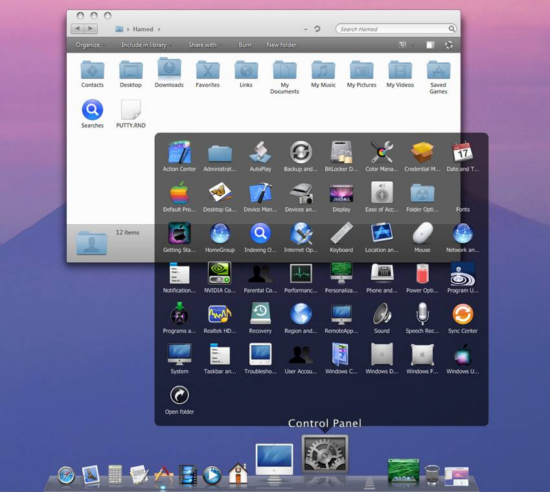
Task: Open Default Programs apple icon
Action: (x=179, y=193)
